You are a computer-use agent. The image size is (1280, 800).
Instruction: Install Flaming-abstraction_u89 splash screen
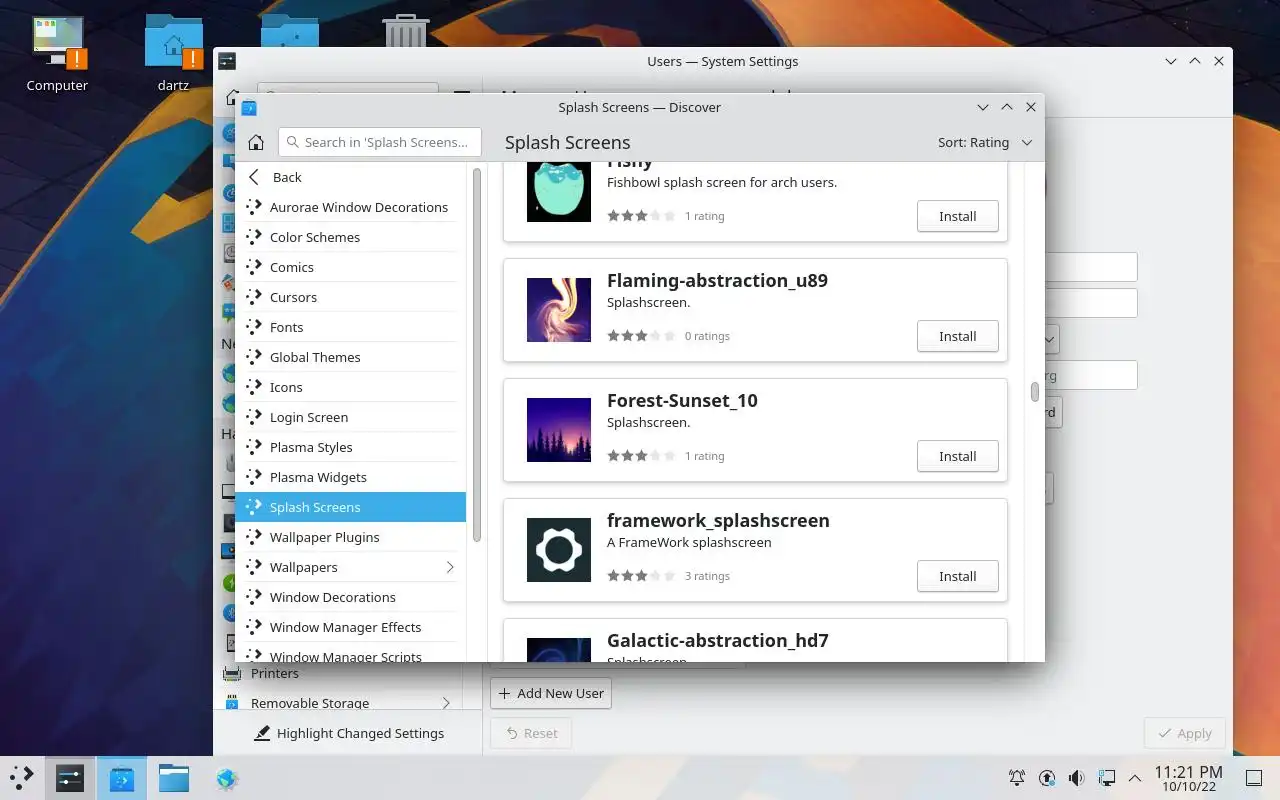coord(957,336)
